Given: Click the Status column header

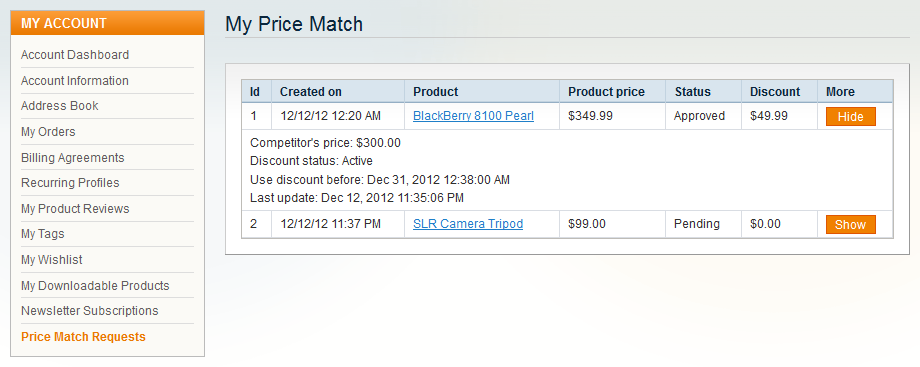Looking at the screenshot, I should 693,92.
